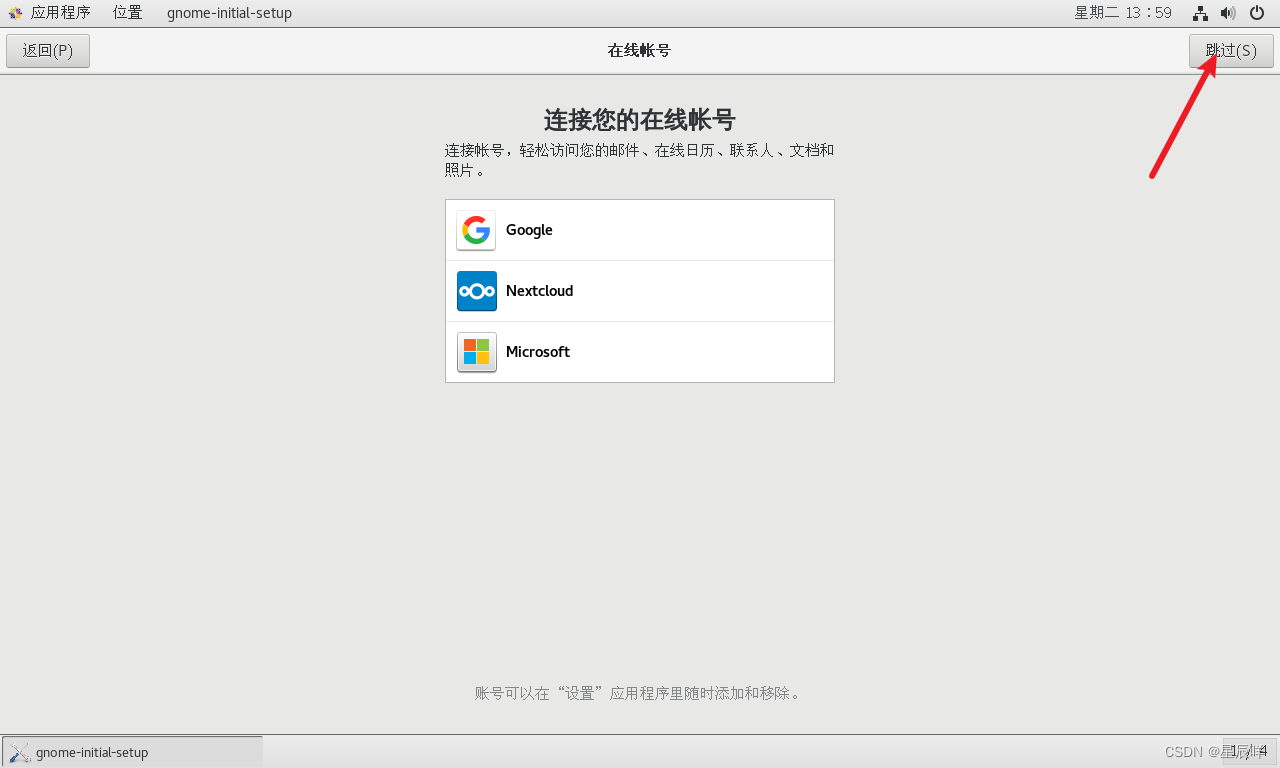Click the Nextcloud logo icon
The height and width of the screenshot is (768, 1280).
tap(476, 291)
